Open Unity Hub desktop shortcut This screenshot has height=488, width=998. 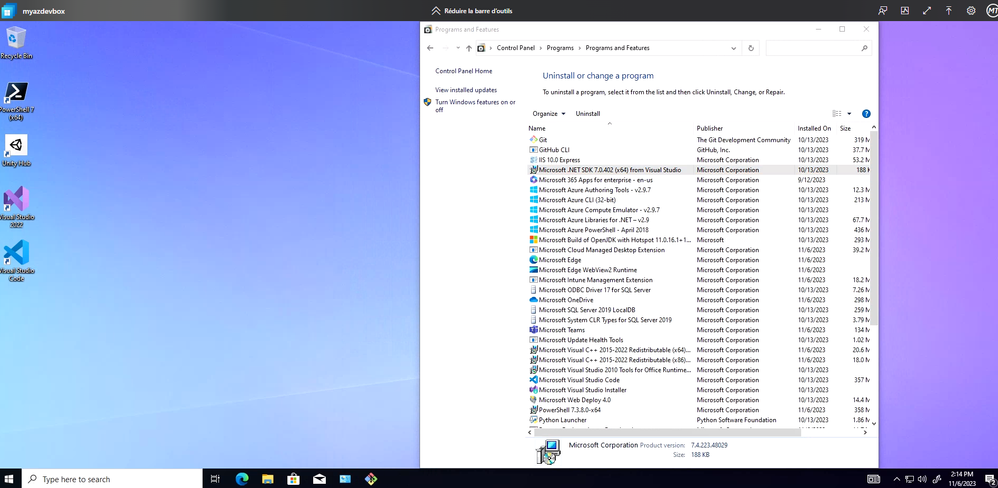point(16,151)
